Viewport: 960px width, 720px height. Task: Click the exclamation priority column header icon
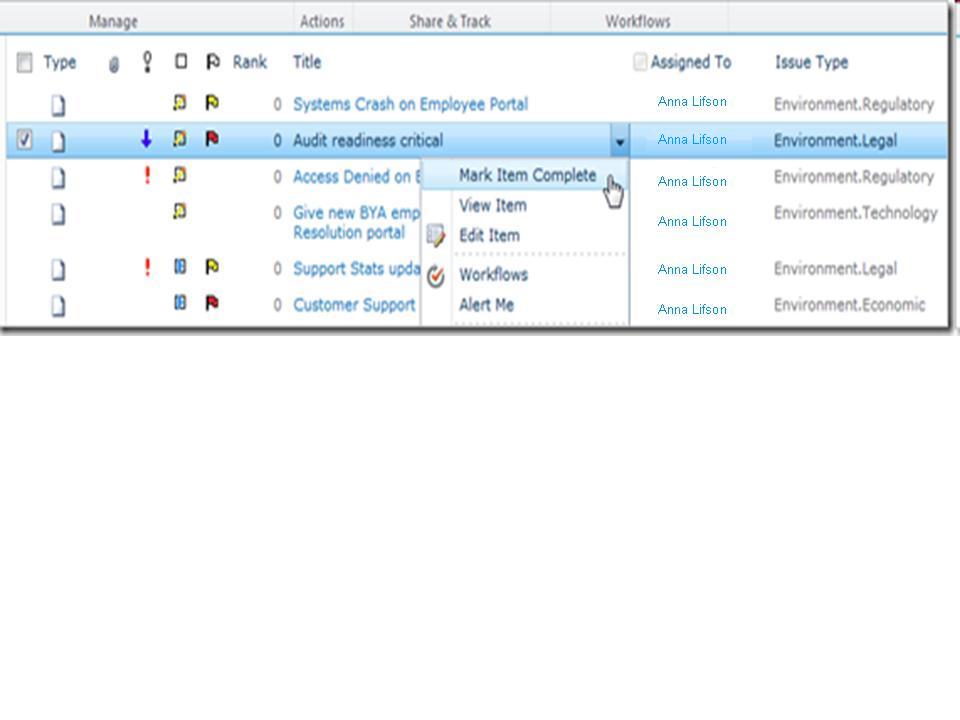(x=146, y=62)
